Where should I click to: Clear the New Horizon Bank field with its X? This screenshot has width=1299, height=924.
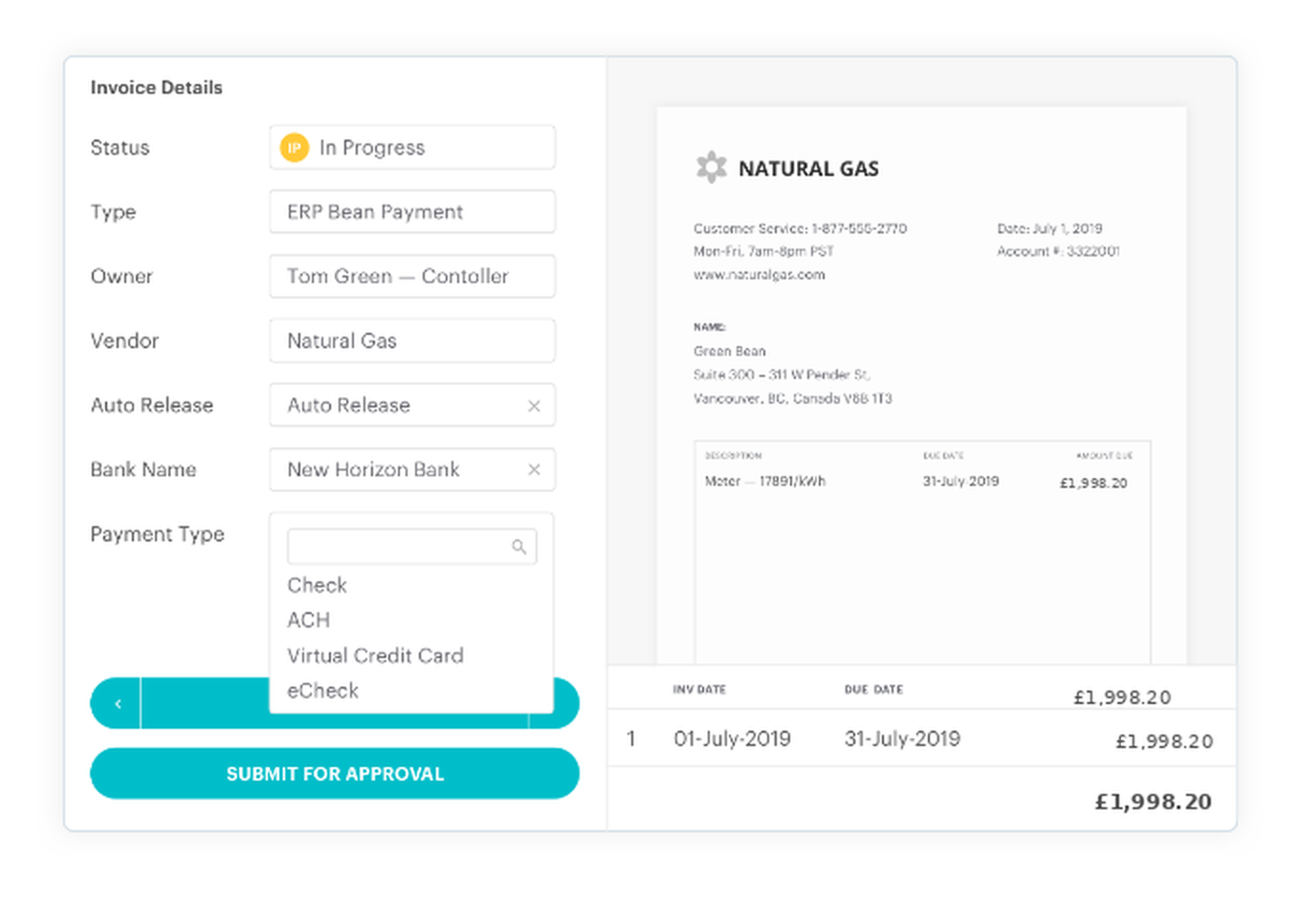tap(534, 470)
